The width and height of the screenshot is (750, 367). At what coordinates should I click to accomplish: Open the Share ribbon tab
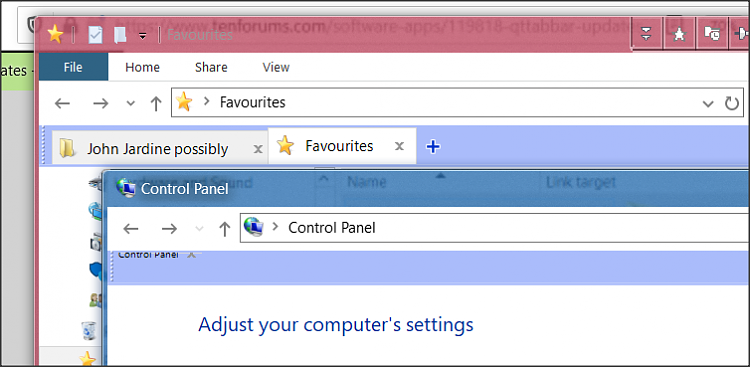211,67
